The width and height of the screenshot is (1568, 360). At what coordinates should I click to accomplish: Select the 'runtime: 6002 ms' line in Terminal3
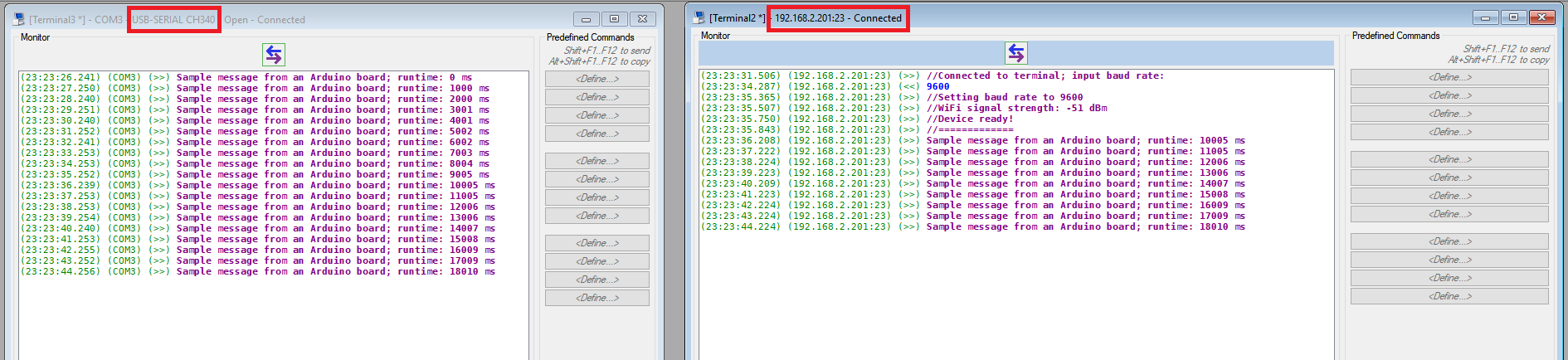[255, 142]
